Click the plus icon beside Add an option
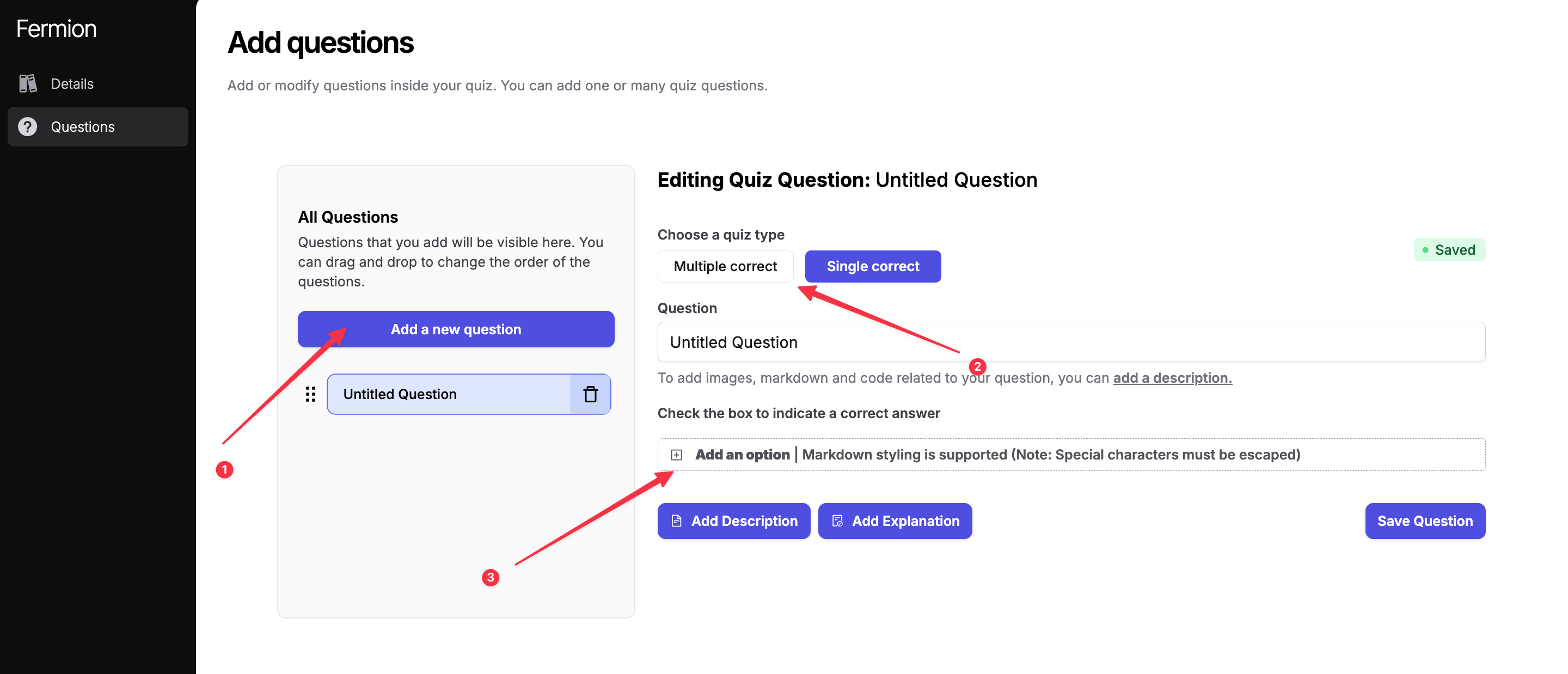 pos(676,455)
